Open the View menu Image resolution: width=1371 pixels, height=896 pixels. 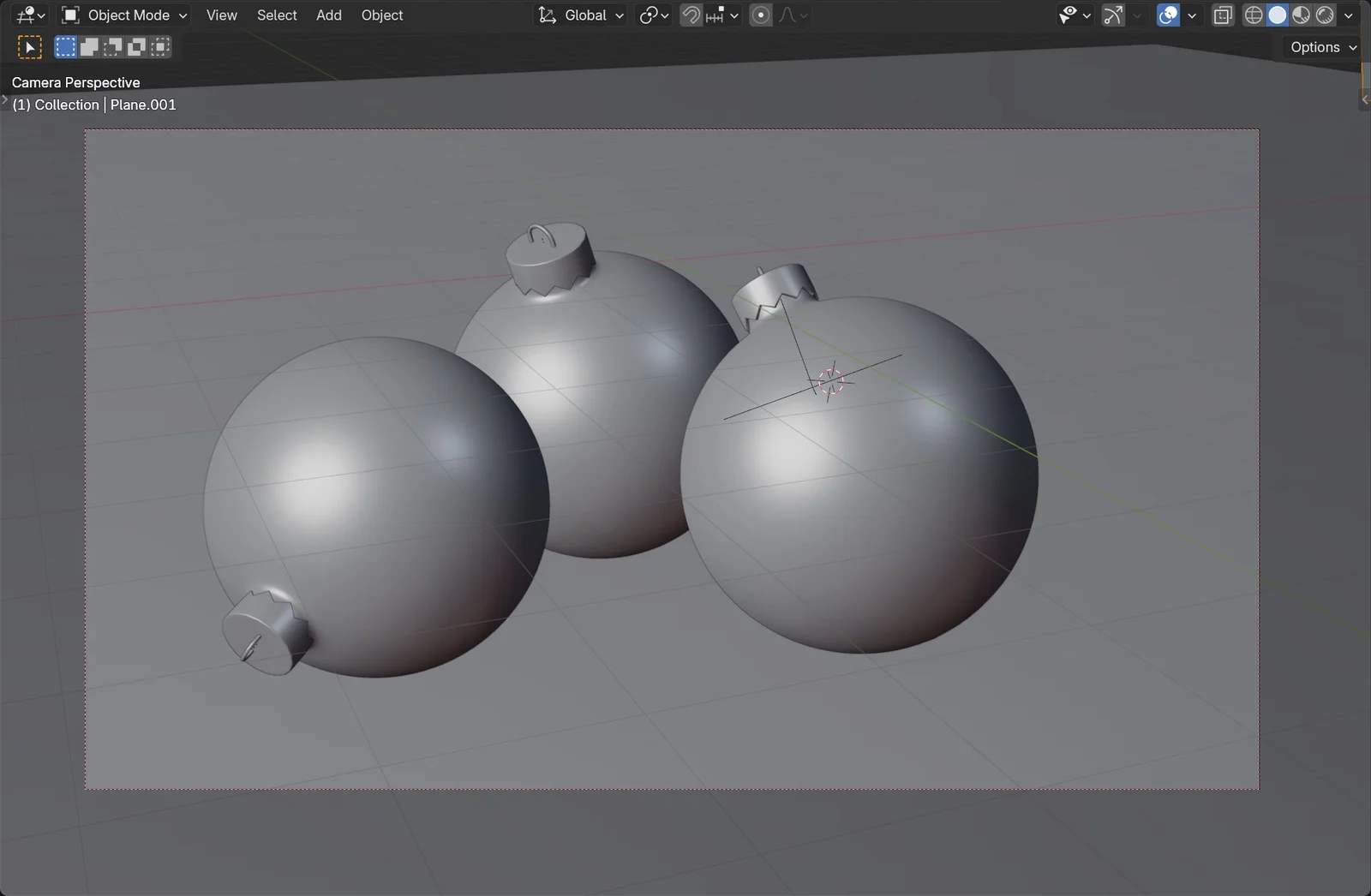[x=221, y=15]
